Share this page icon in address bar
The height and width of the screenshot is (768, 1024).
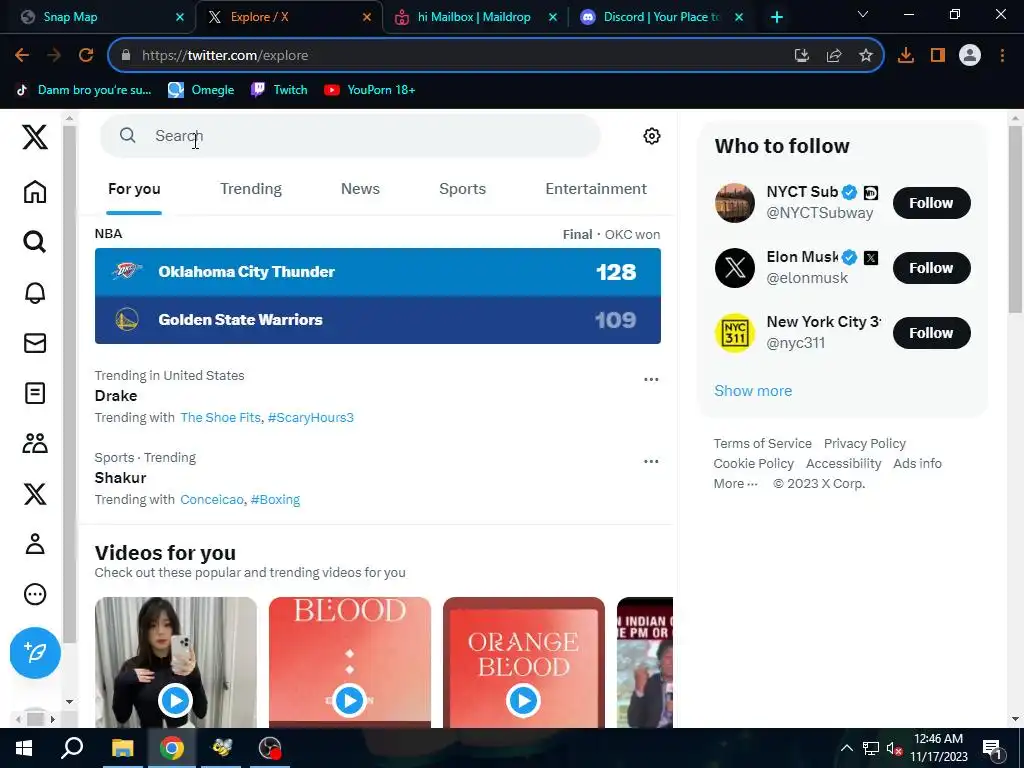[x=833, y=56]
